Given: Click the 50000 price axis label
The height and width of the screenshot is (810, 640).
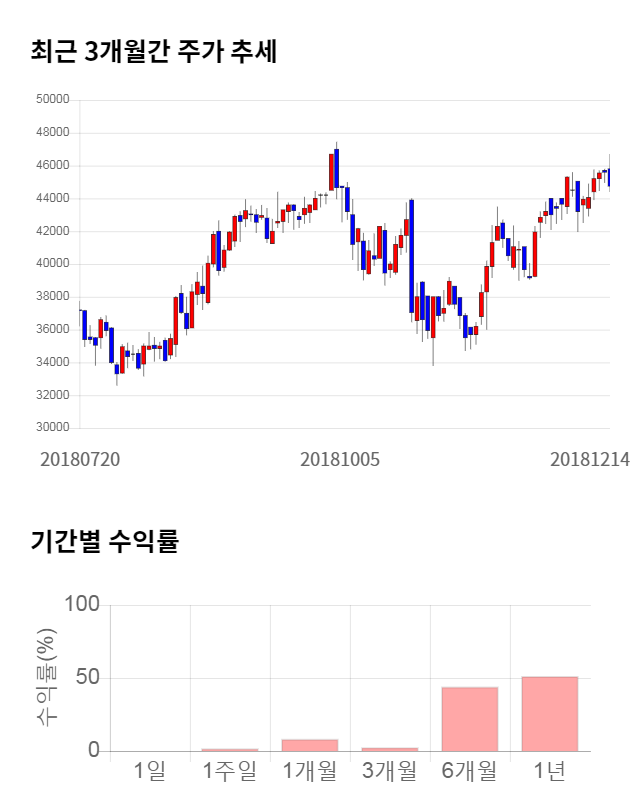Looking at the screenshot, I should click(x=52, y=100).
